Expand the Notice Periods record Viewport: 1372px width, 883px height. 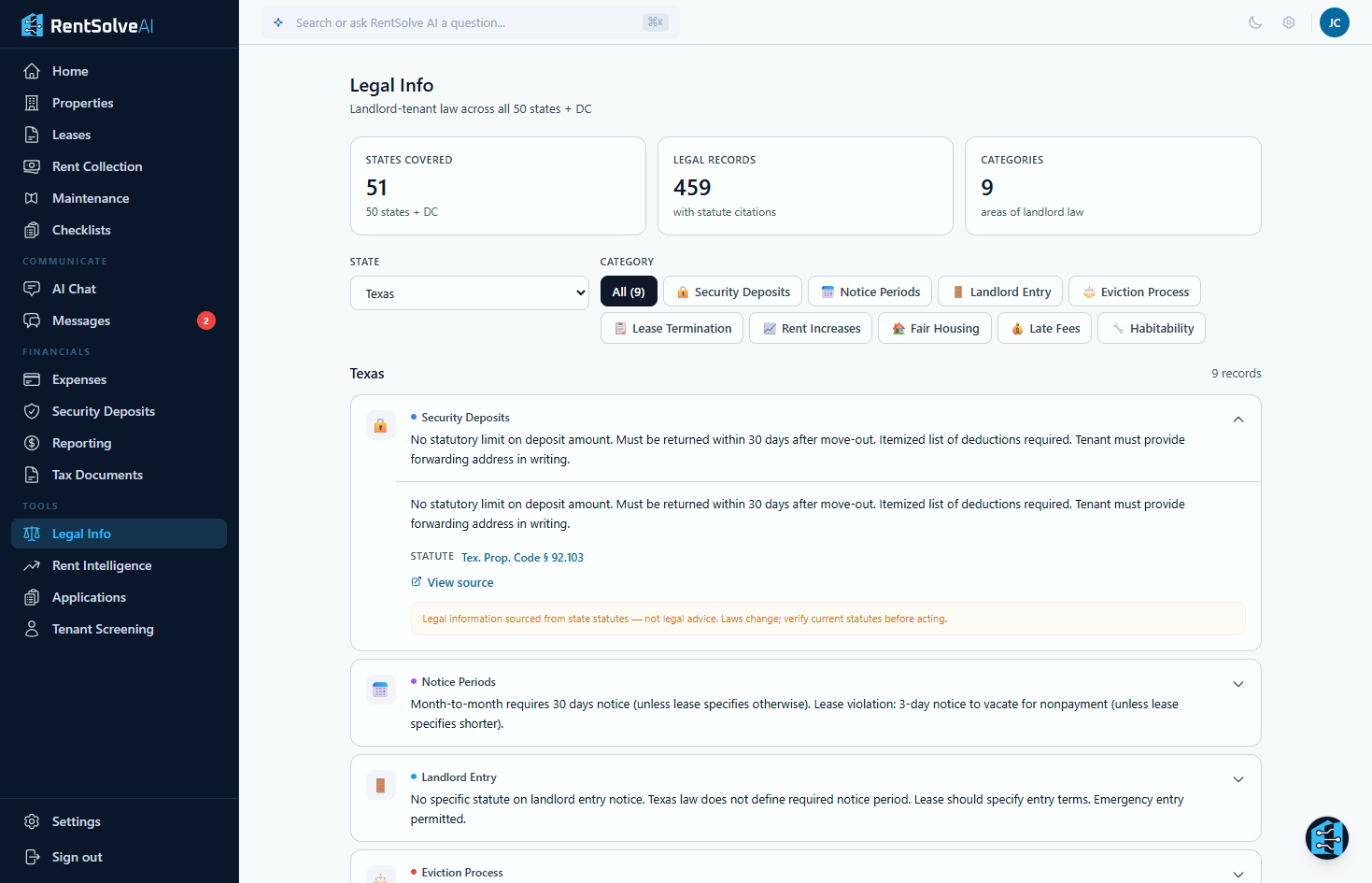pyautogui.click(x=1238, y=684)
